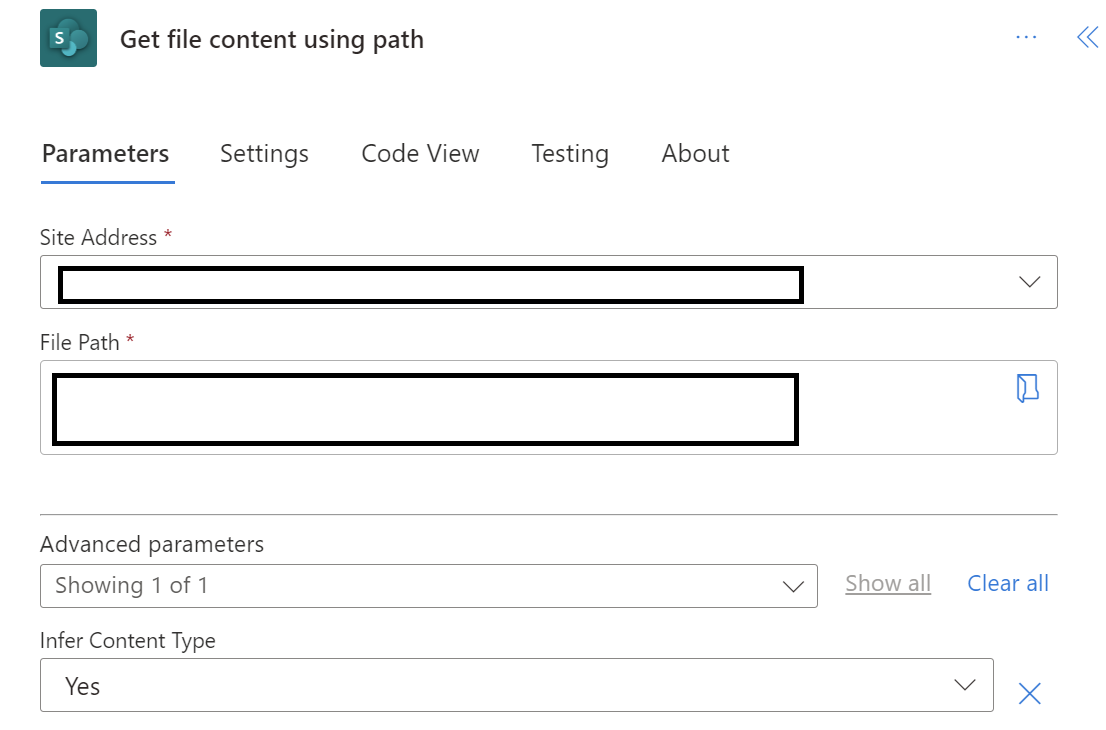The image size is (1106, 730).
Task: Click the Infer Content Type dropdown chevron
Action: click(964, 685)
